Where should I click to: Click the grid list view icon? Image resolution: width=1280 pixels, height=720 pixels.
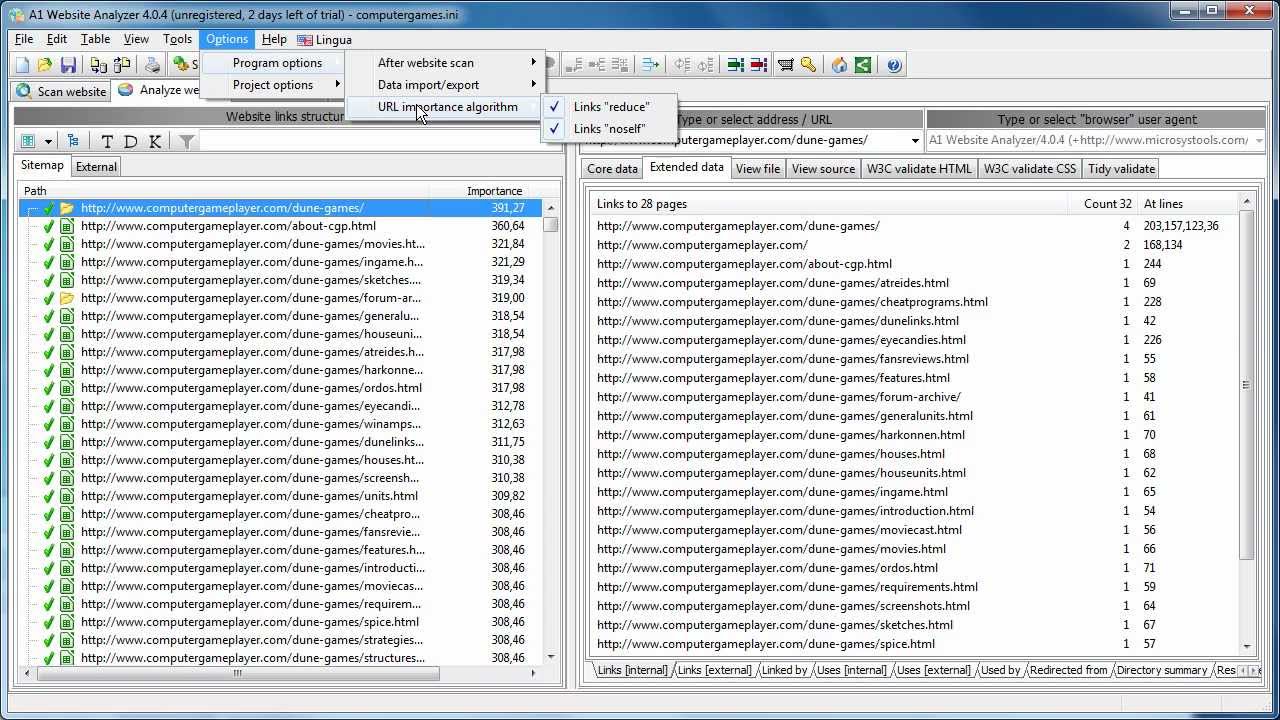(x=28, y=142)
